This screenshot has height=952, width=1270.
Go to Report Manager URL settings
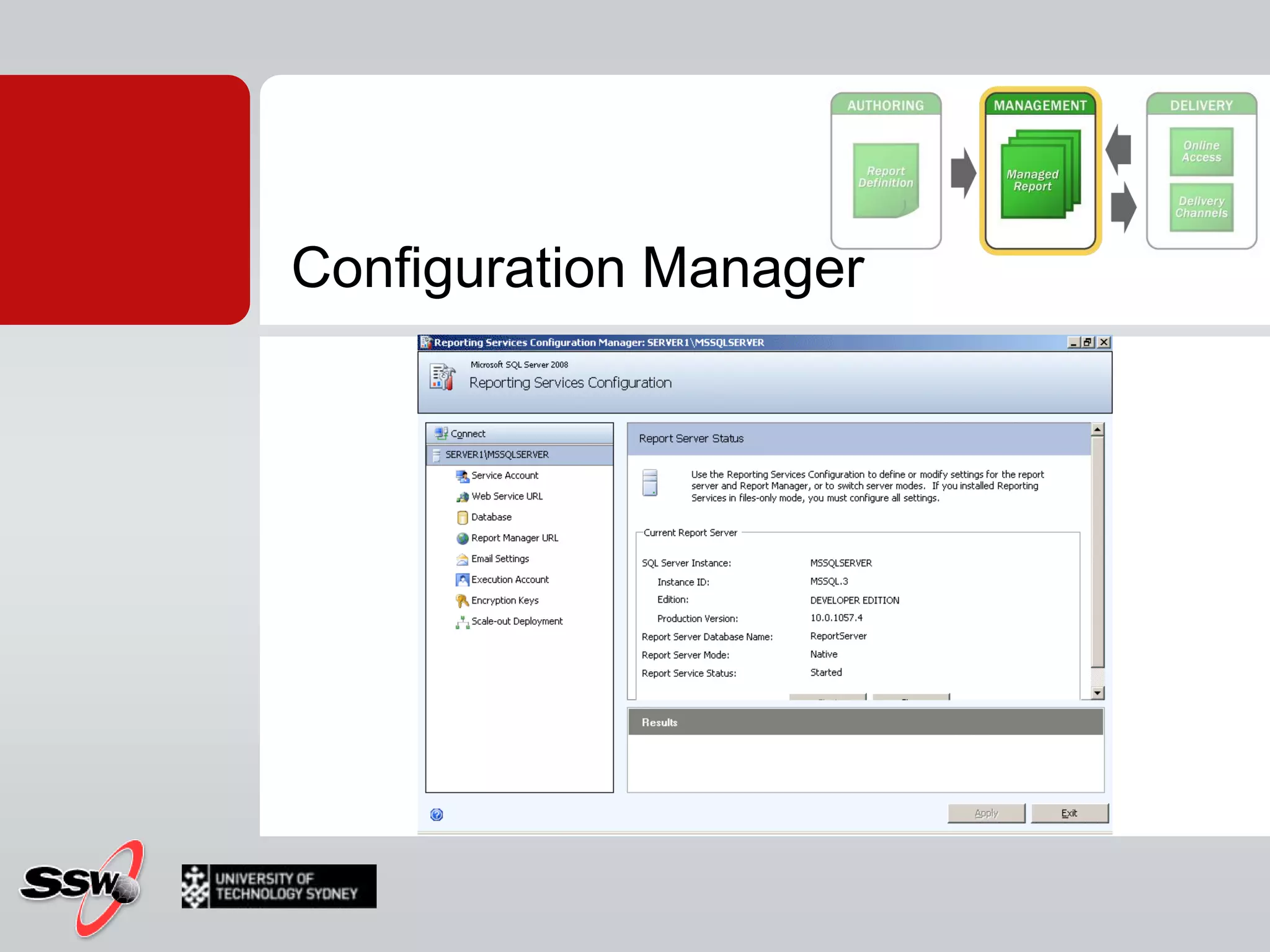click(x=515, y=538)
